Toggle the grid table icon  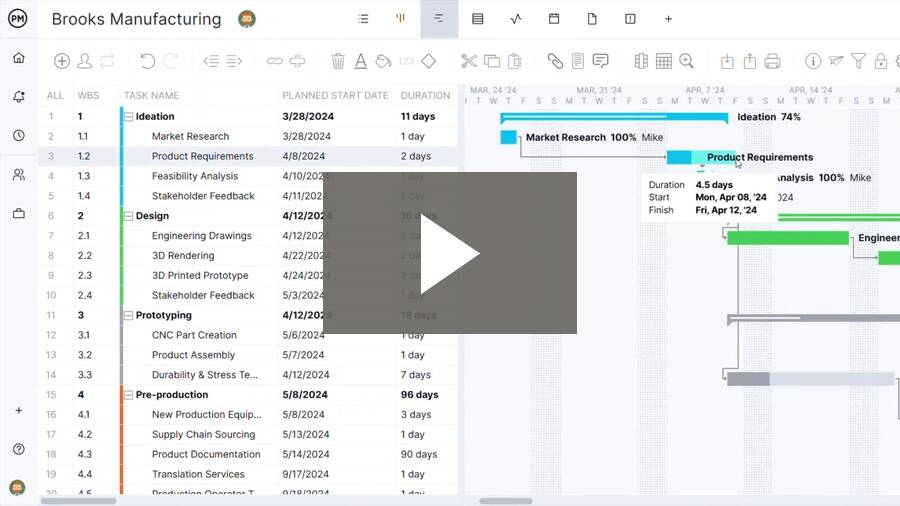click(x=664, y=61)
